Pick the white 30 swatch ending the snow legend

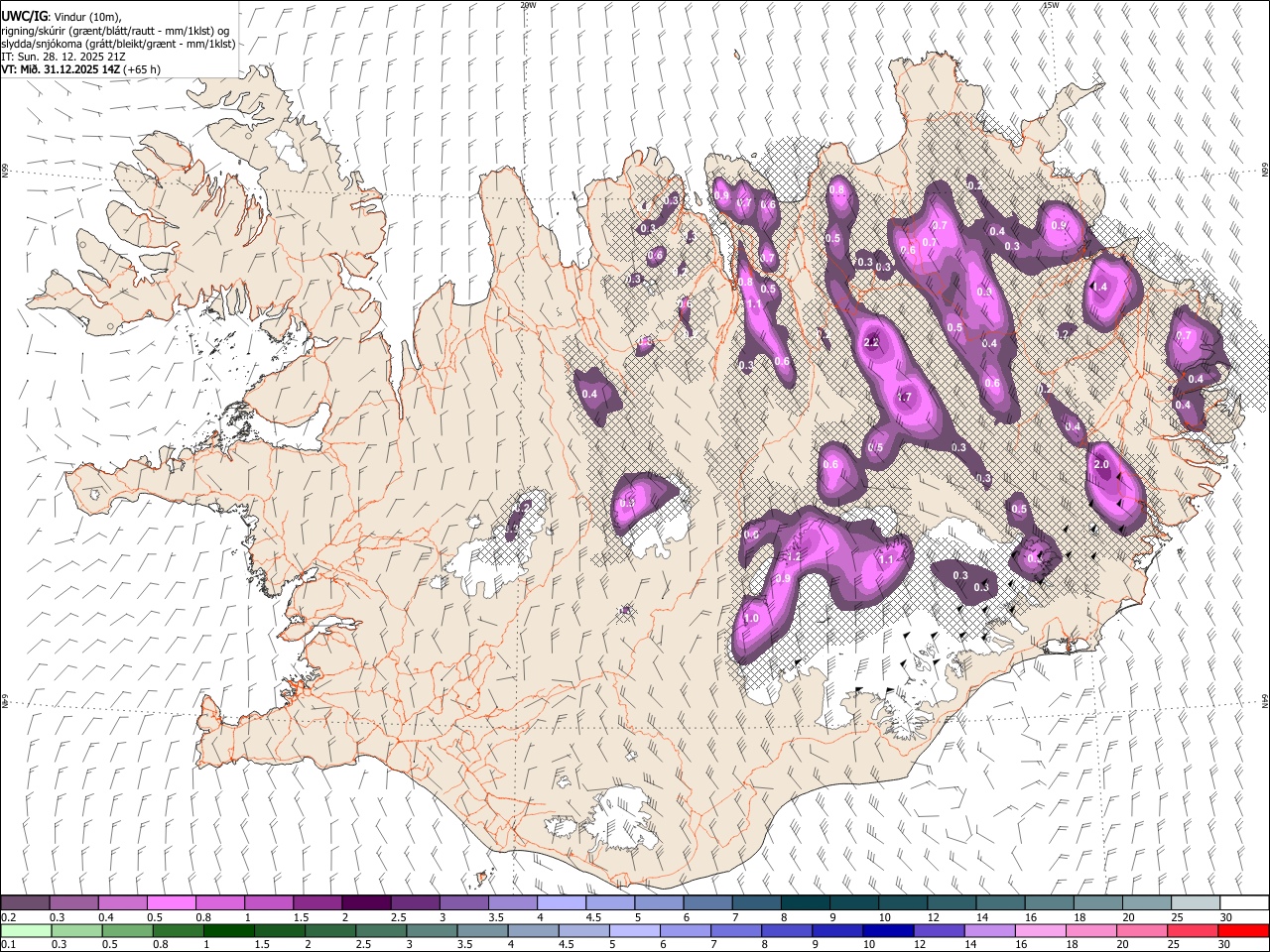click(x=1245, y=902)
